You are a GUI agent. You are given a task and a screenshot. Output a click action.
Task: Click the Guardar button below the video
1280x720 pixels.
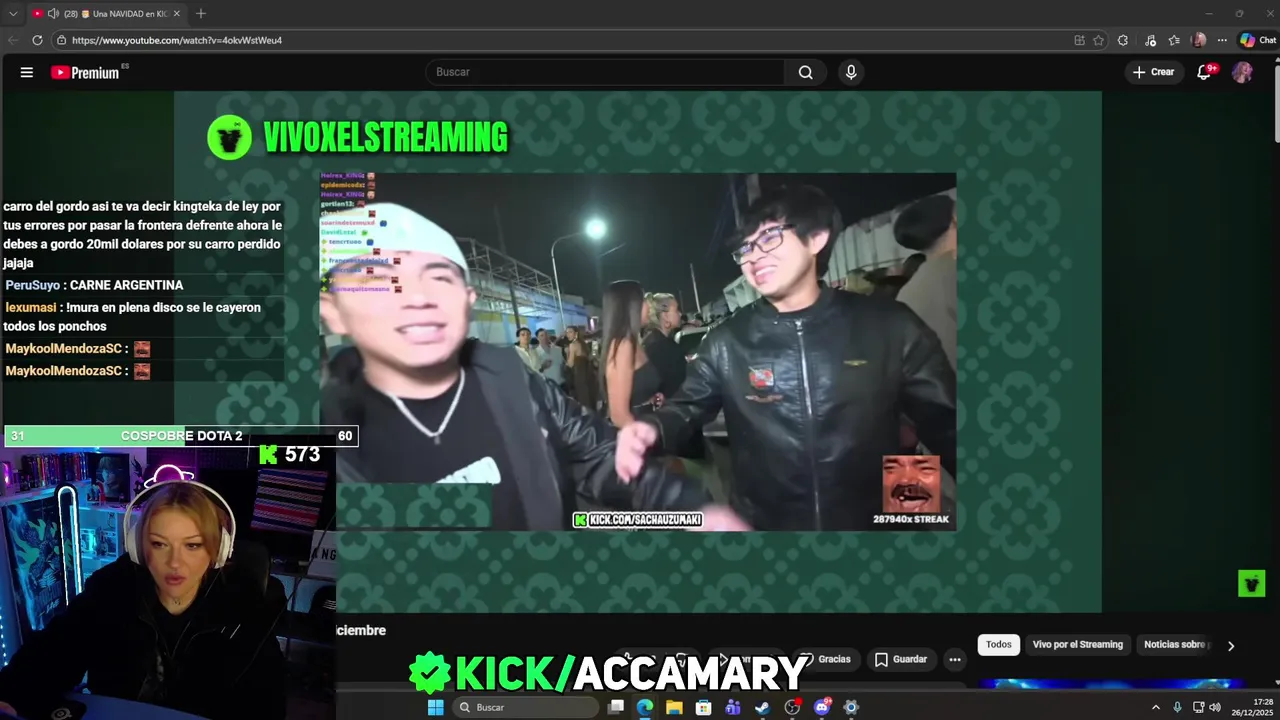pos(900,659)
